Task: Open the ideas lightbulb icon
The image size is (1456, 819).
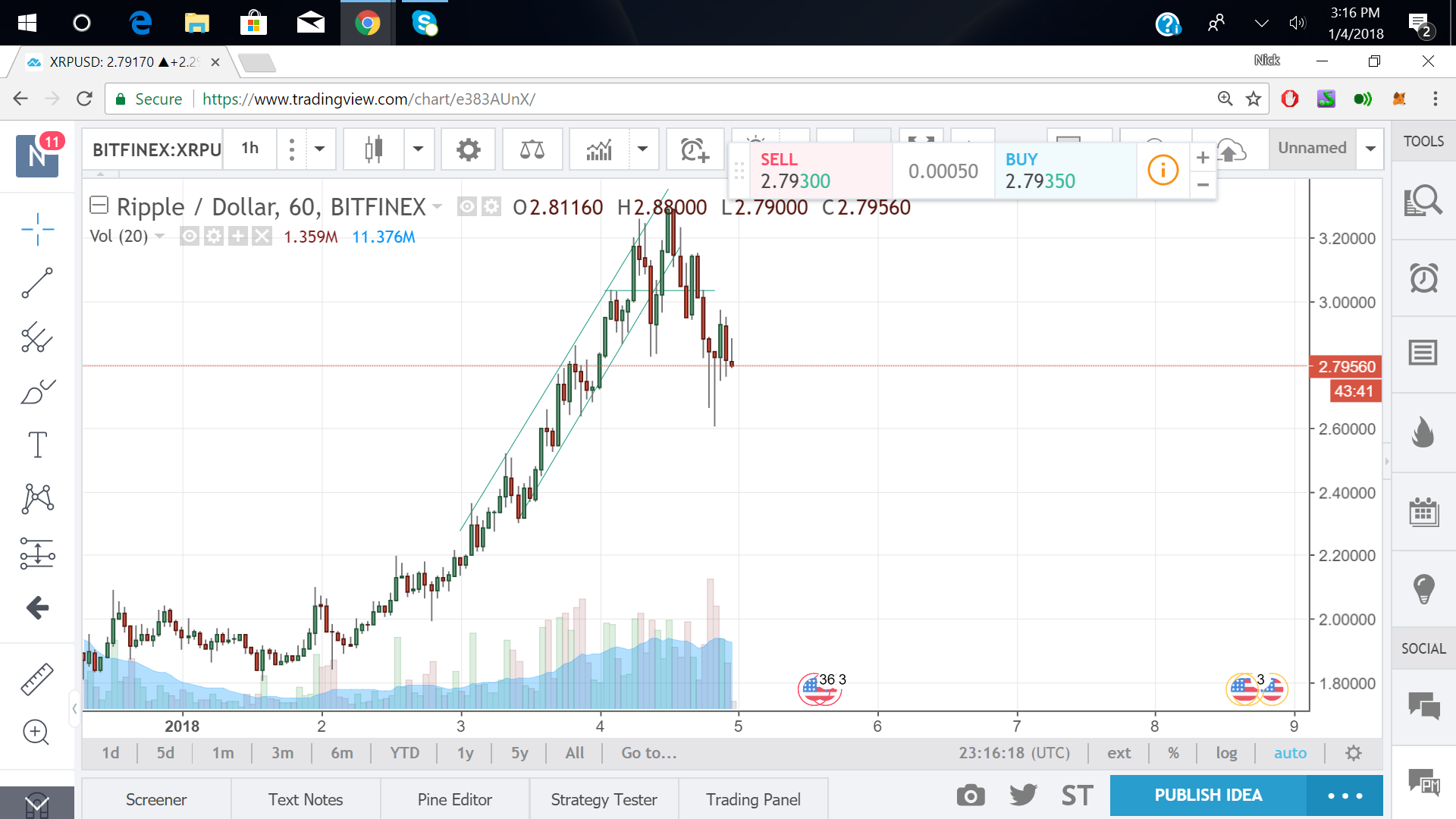Action: pos(1423,588)
